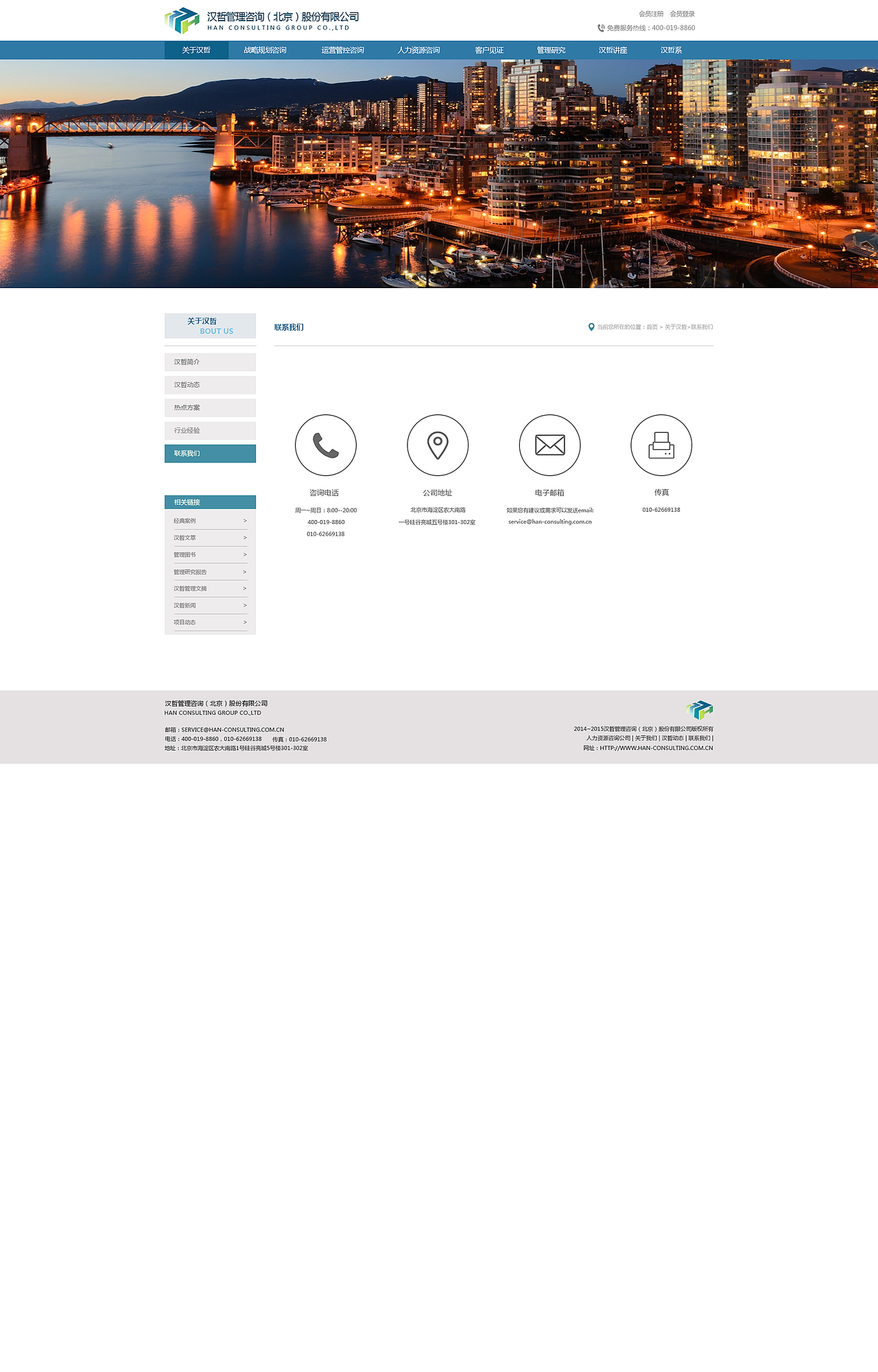Click the 传真 label
878x1372 pixels.
tap(661, 493)
